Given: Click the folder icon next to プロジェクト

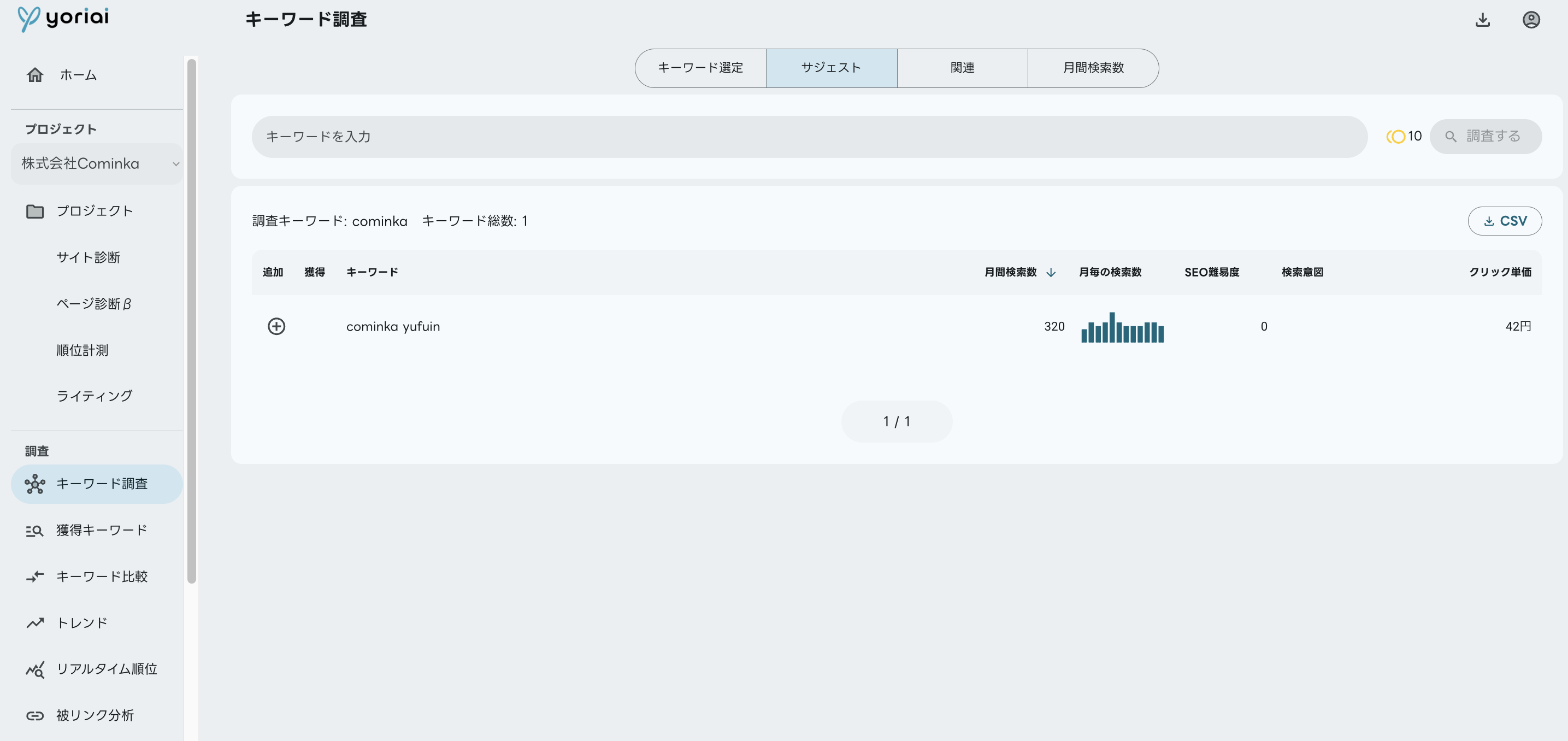Looking at the screenshot, I should pos(35,211).
